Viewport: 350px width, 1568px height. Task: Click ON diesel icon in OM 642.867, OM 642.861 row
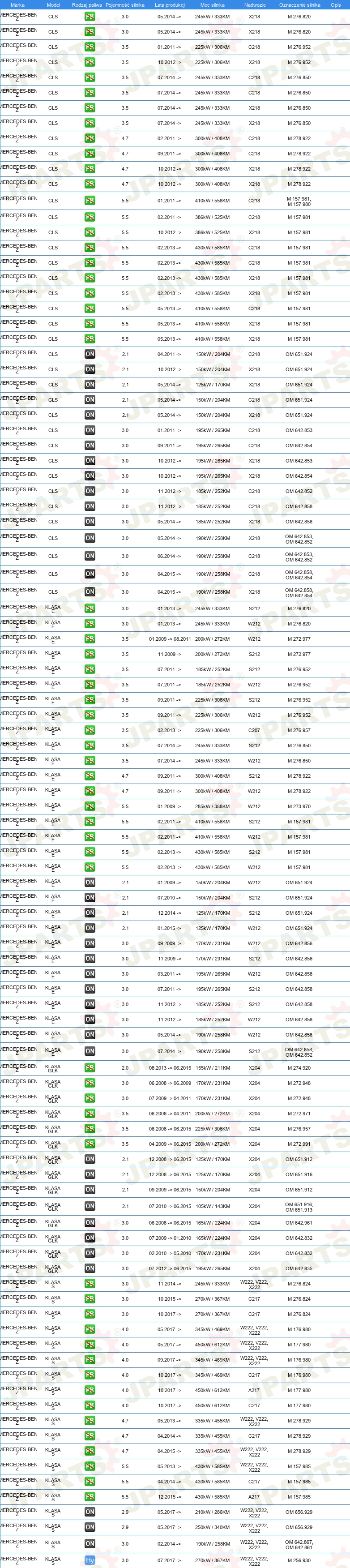click(90, 1543)
